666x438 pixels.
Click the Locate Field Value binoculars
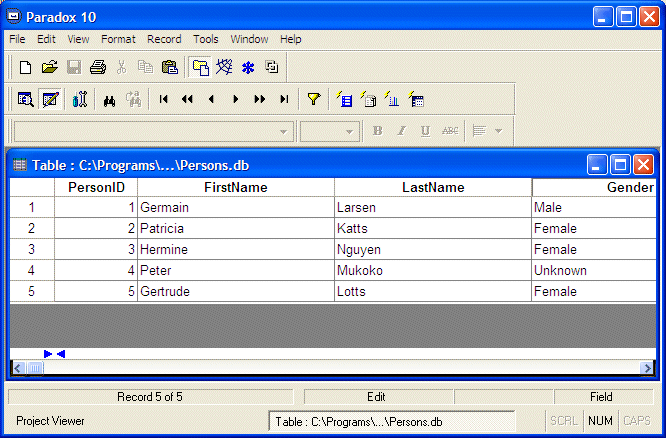(110, 101)
